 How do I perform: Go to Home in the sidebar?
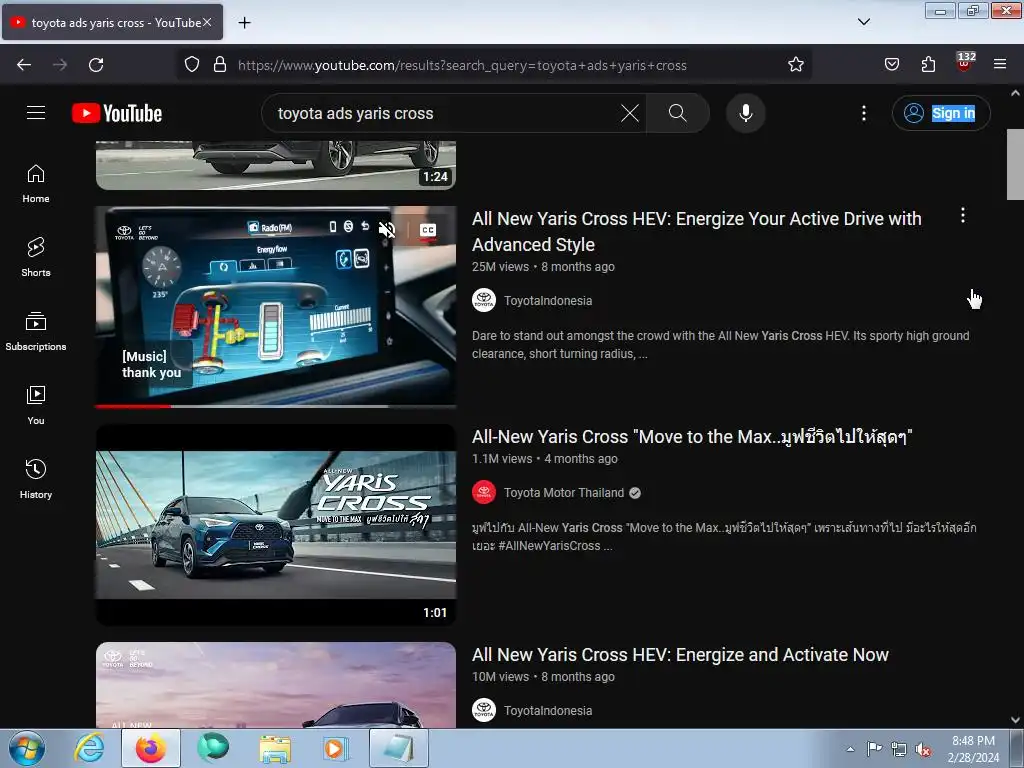[x=36, y=184]
